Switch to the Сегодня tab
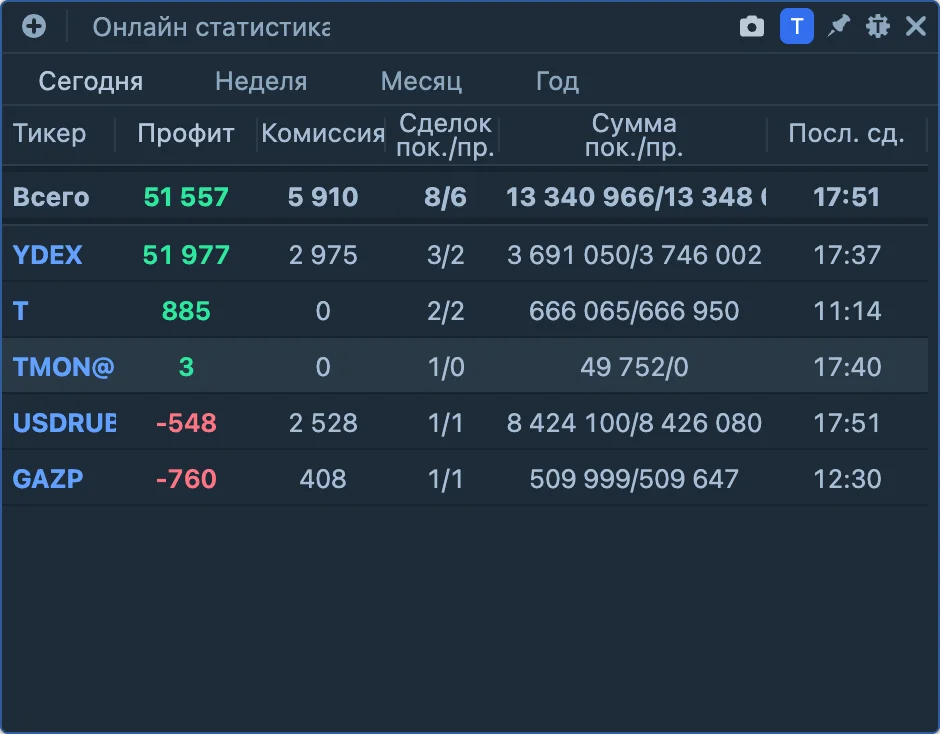 [91, 81]
